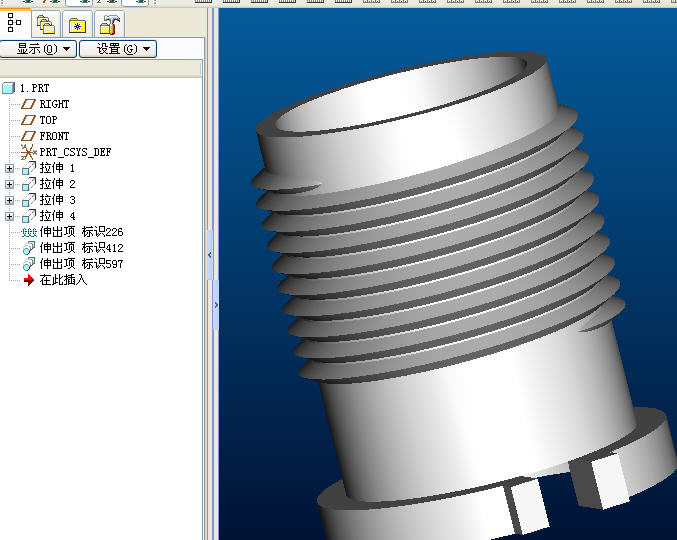The width and height of the screenshot is (677, 540).
Task: Select the 拉伸 2 extrude feature
Action: [x=57, y=184]
